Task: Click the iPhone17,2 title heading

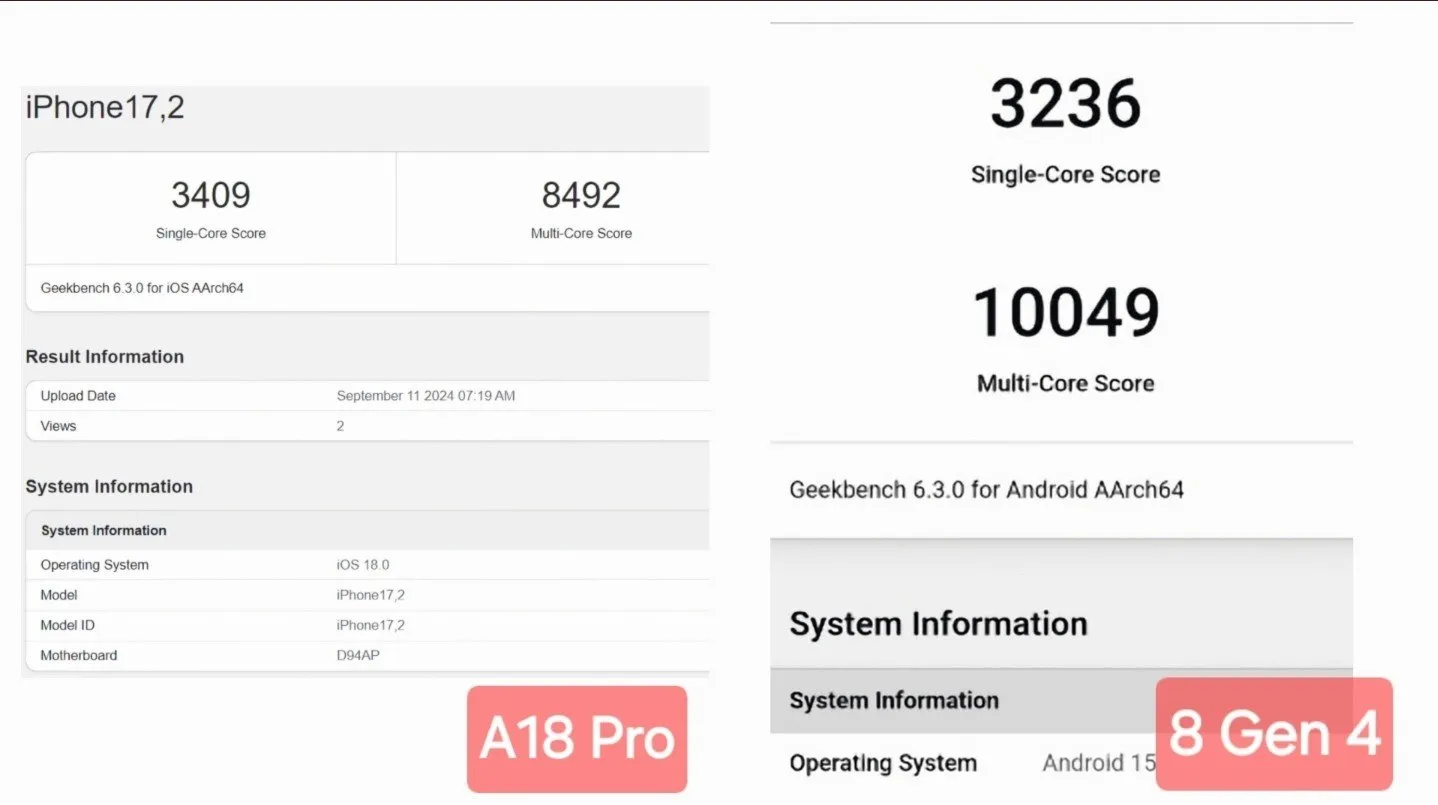Action: click(105, 107)
